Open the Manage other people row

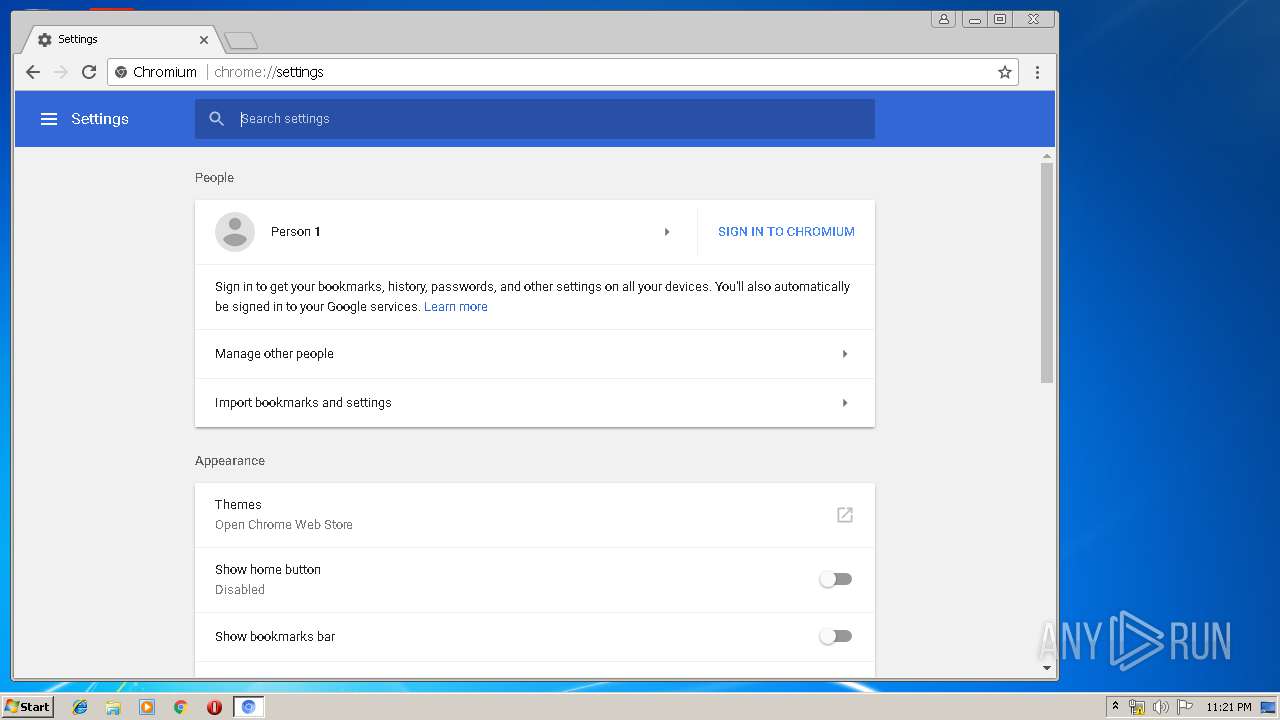535,354
